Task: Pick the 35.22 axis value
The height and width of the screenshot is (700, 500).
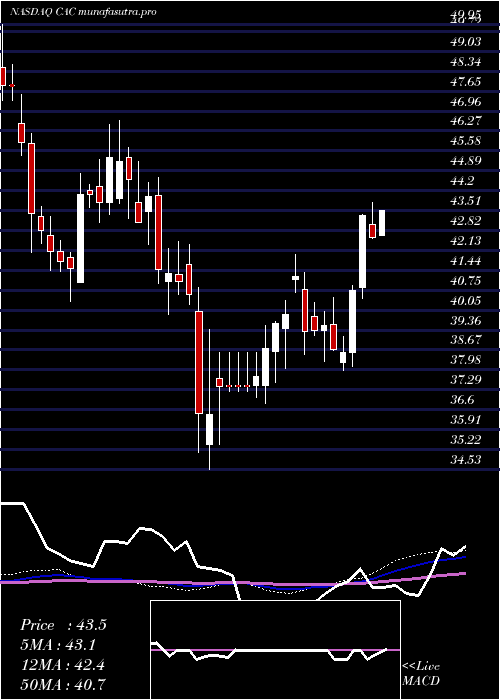Action: pyautogui.click(x=466, y=440)
